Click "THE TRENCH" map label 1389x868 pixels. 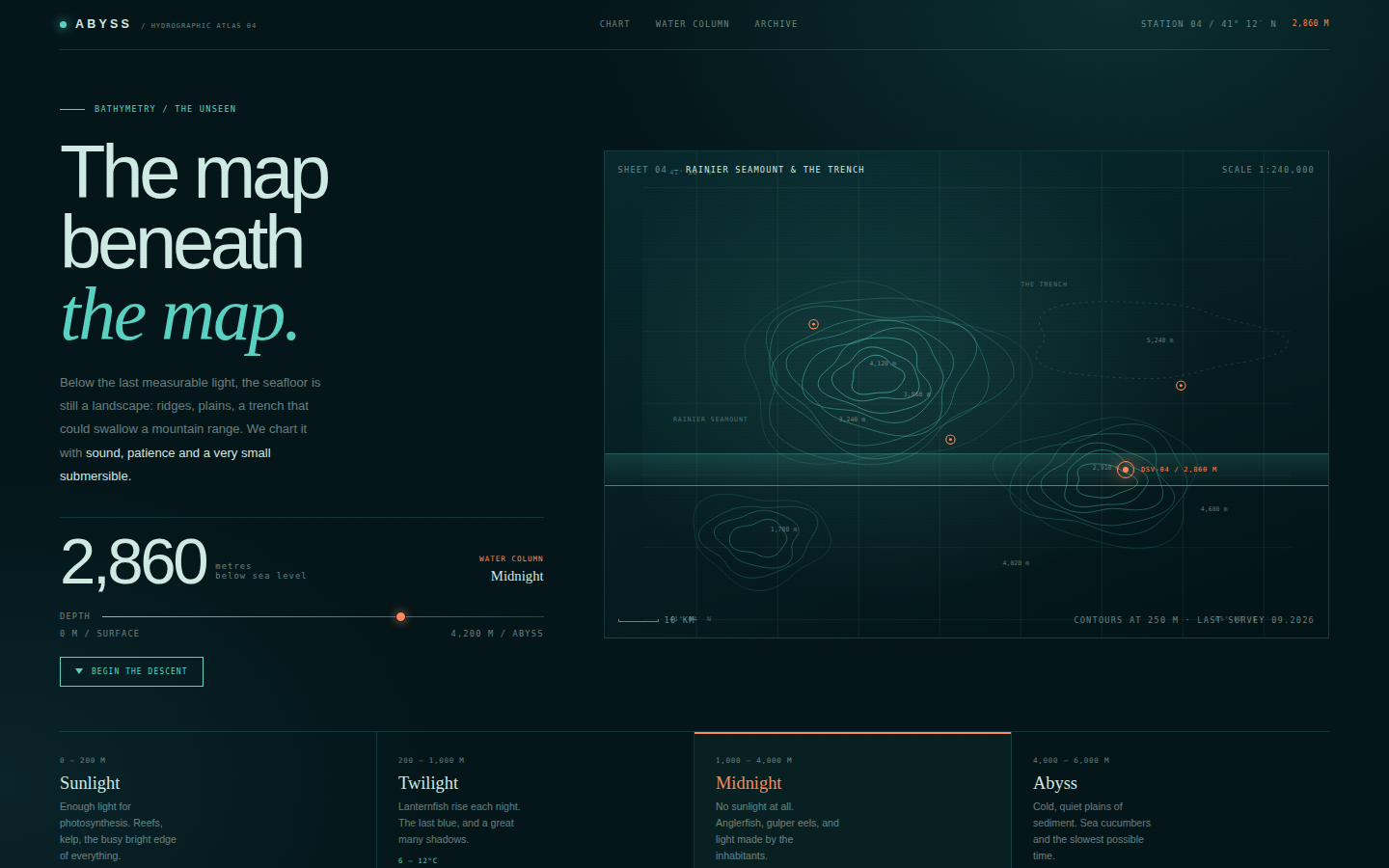(1044, 285)
